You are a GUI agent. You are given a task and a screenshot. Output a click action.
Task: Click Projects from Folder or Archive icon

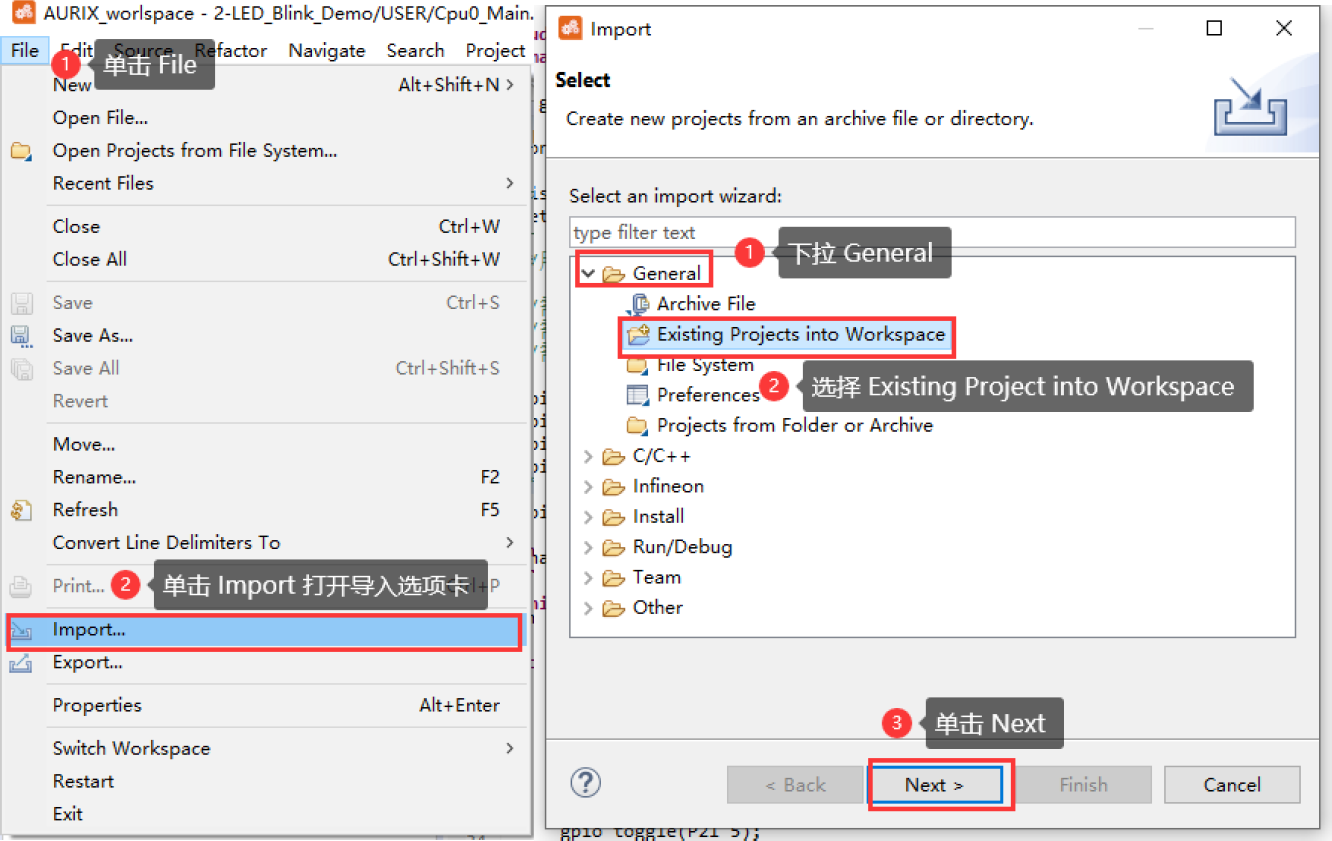pyautogui.click(x=637, y=426)
